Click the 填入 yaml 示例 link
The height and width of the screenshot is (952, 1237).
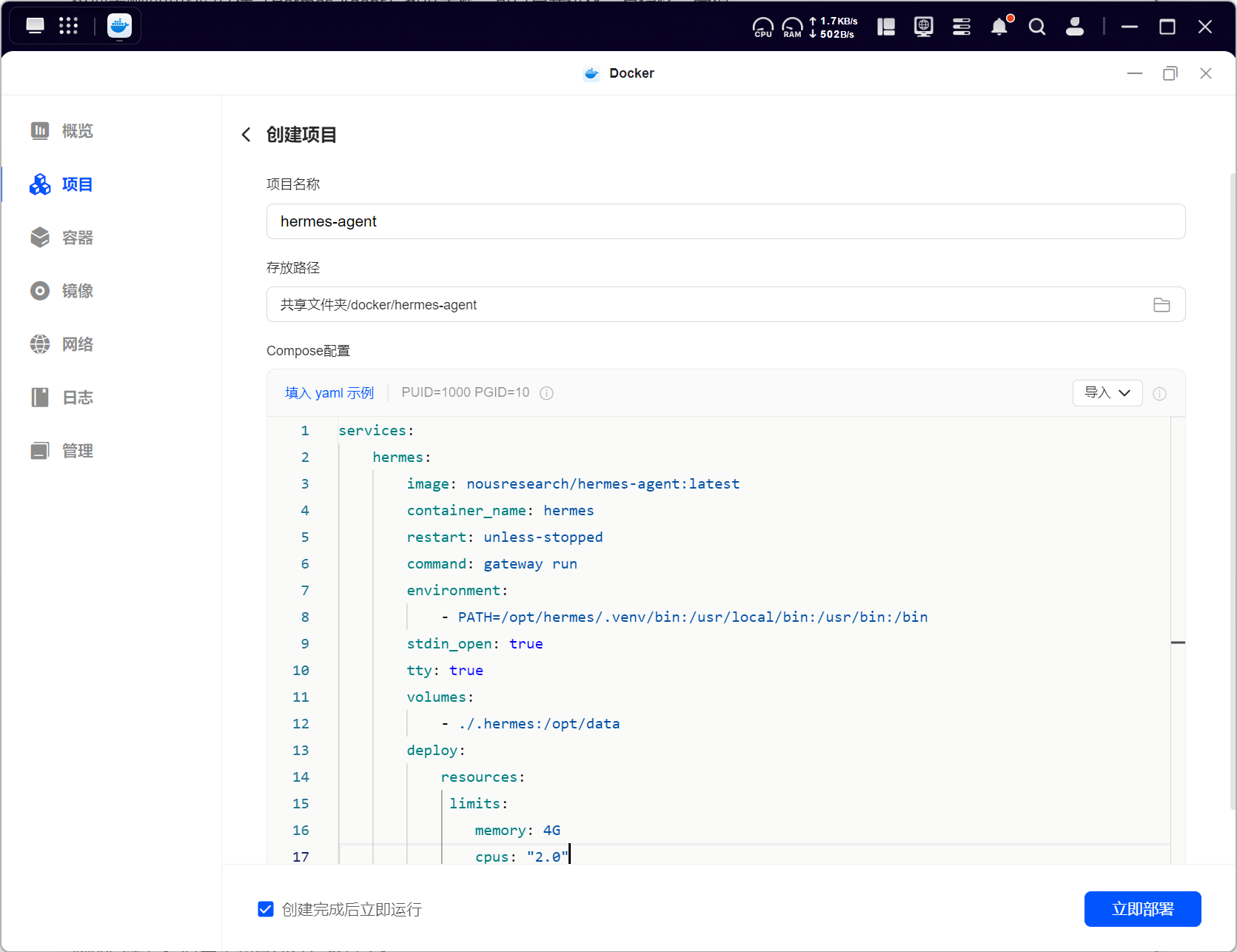(329, 393)
